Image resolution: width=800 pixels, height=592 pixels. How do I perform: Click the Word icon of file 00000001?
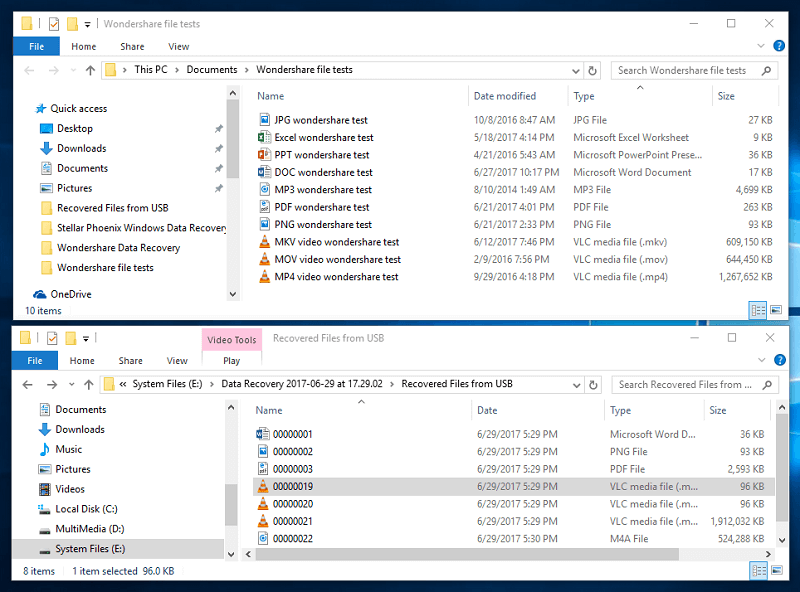[263, 434]
